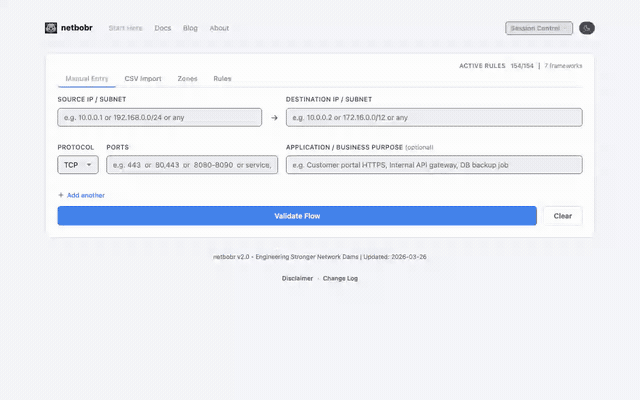Switch to CSV Import tab
This screenshot has height=400, width=640.
pyautogui.click(x=143, y=78)
